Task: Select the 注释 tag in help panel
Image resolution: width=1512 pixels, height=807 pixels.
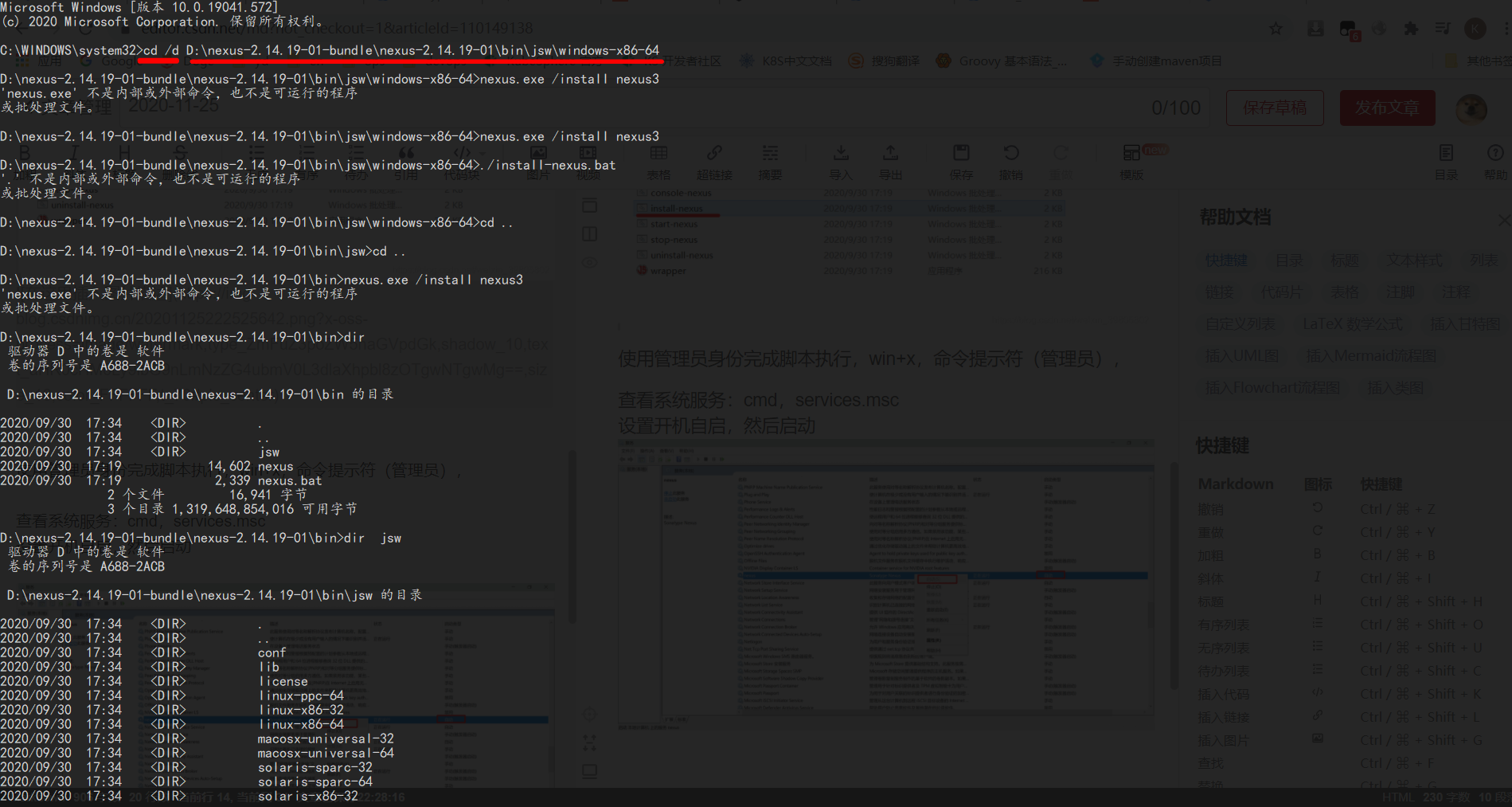Action: coord(1456,292)
